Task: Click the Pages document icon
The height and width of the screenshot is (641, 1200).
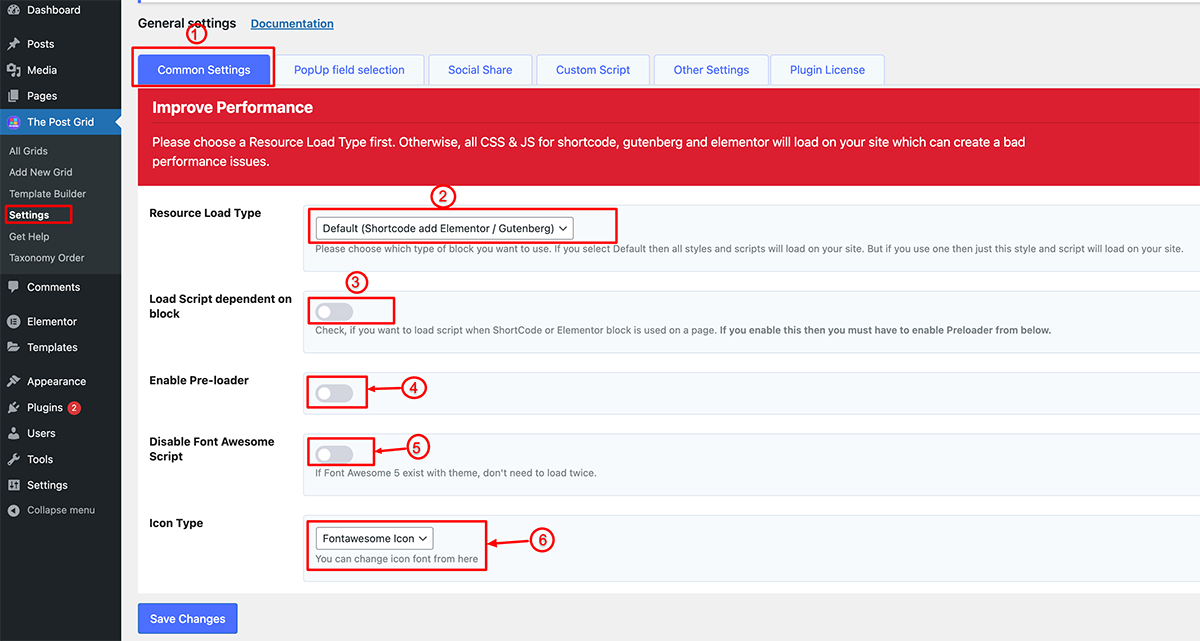Action: click(13, 96)
